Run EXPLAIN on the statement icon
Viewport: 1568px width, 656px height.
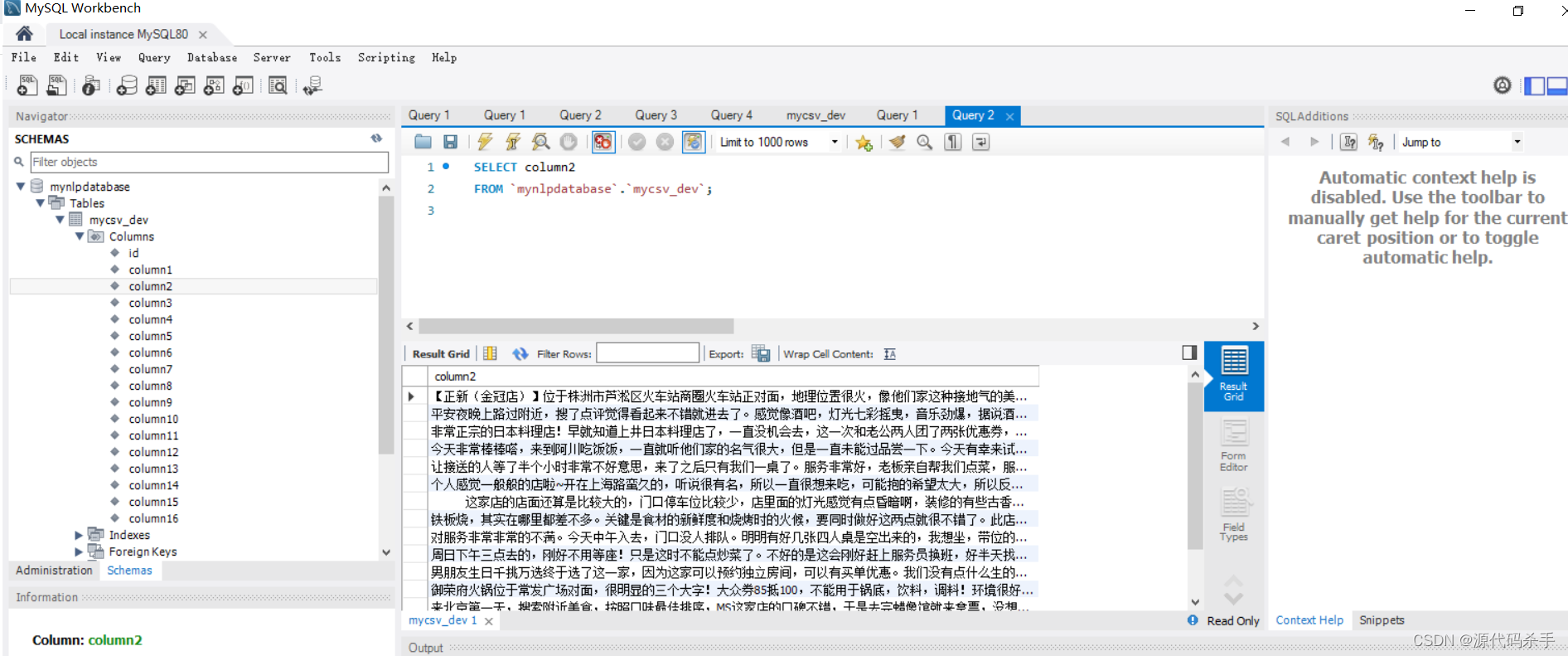point(540,142)
